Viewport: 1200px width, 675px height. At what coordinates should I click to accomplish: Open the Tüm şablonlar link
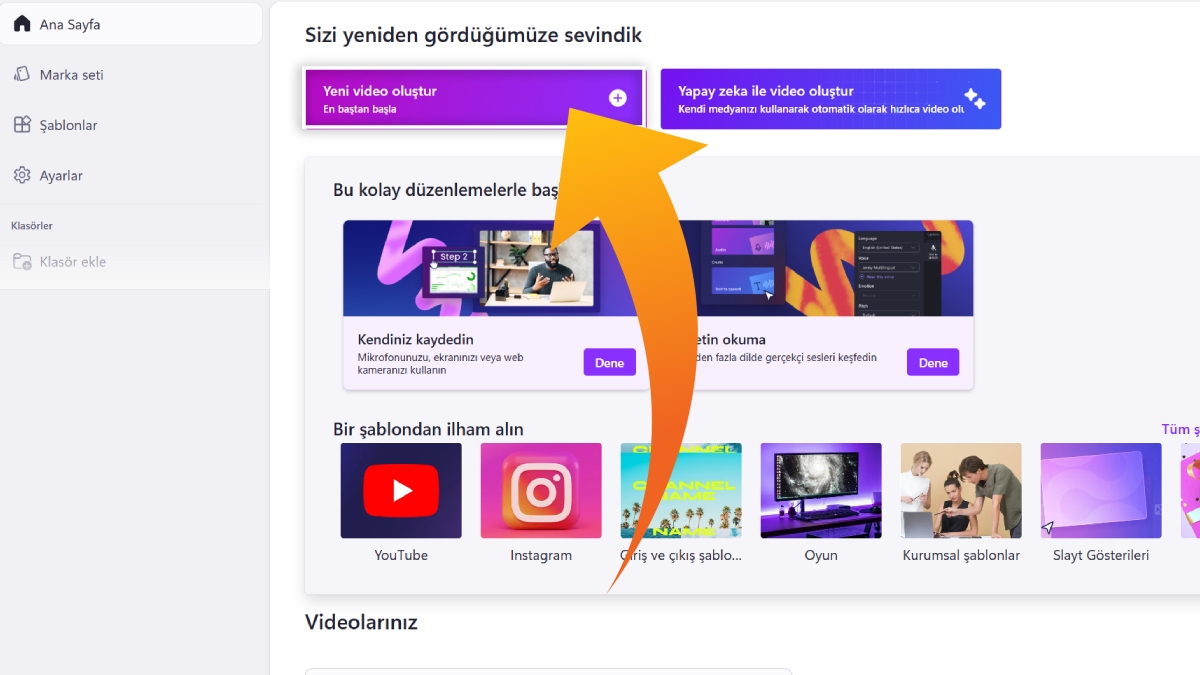(x=1180, y=429)
